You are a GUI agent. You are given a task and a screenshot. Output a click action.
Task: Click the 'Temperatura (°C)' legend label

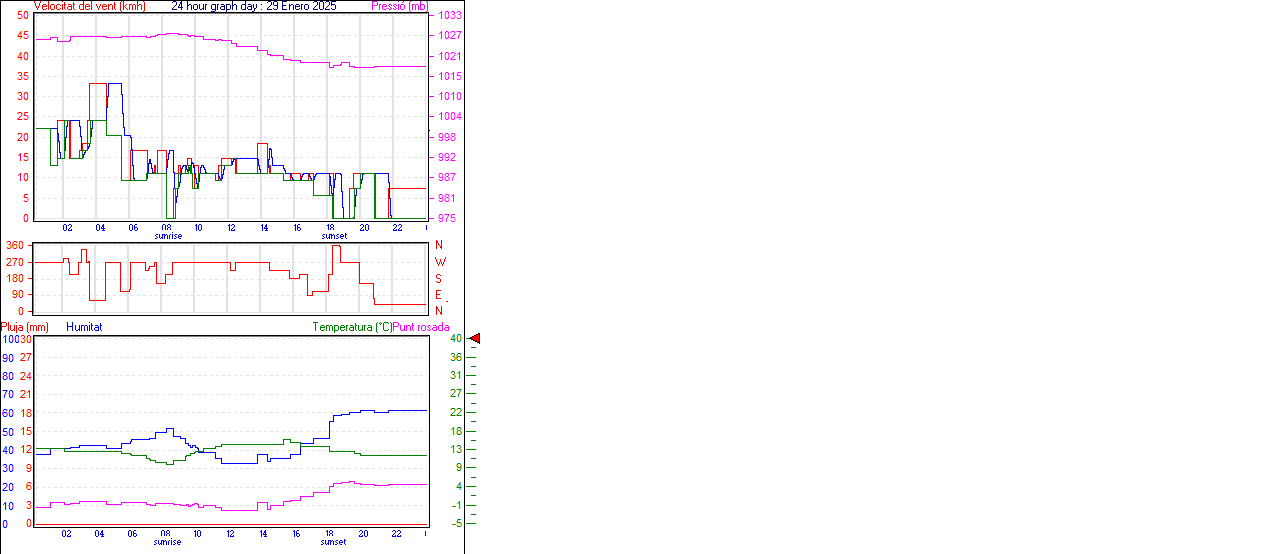pyautogui.click(x=352, y=327)
